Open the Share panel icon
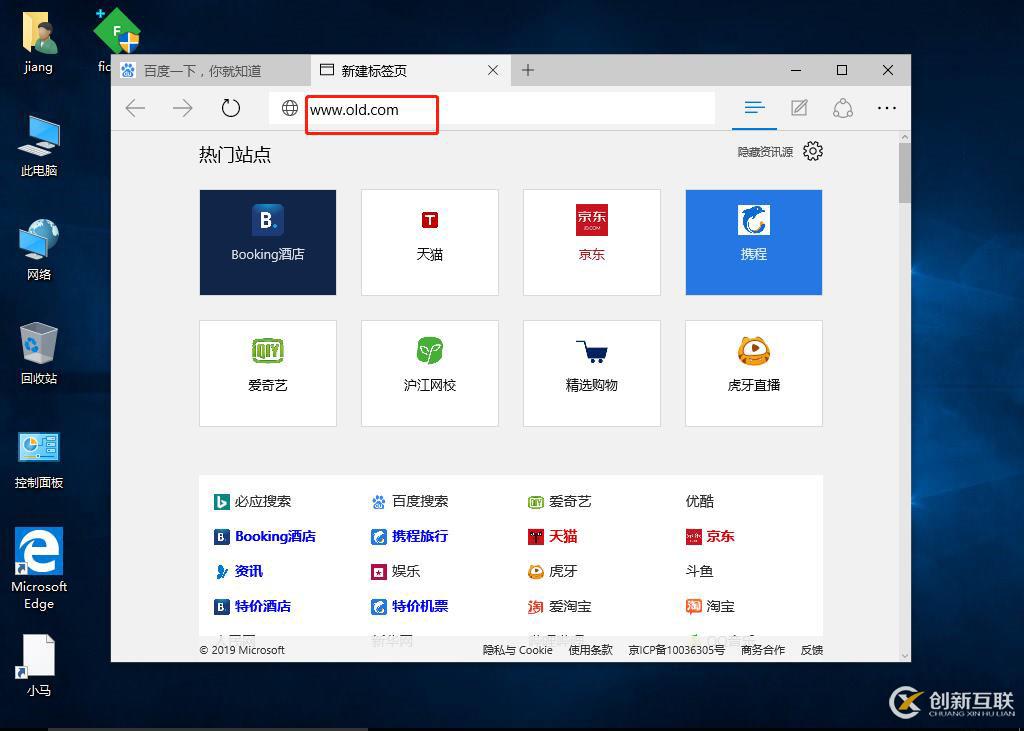Viewport: 1024px width, 731px height. (843, 107)
